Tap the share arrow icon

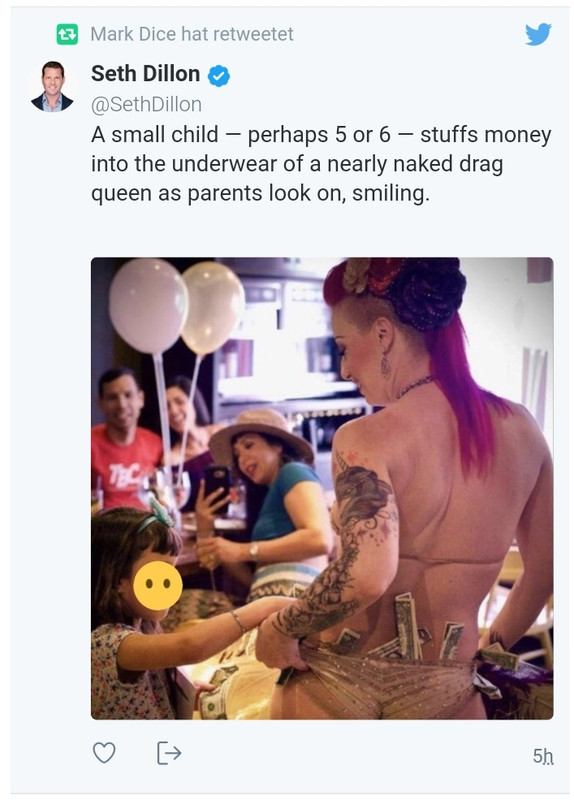[169, 753]
